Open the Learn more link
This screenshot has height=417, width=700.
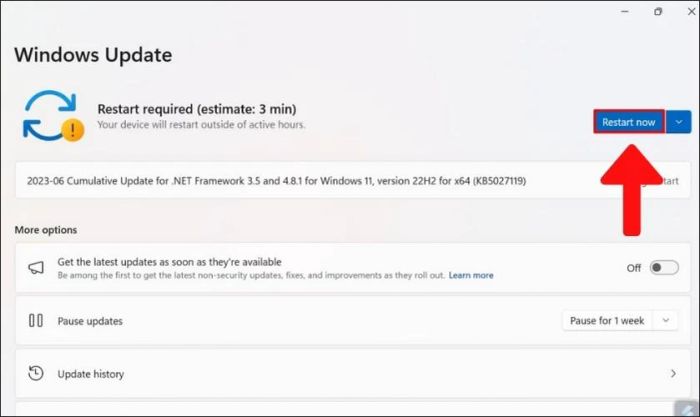pos(471,275)
